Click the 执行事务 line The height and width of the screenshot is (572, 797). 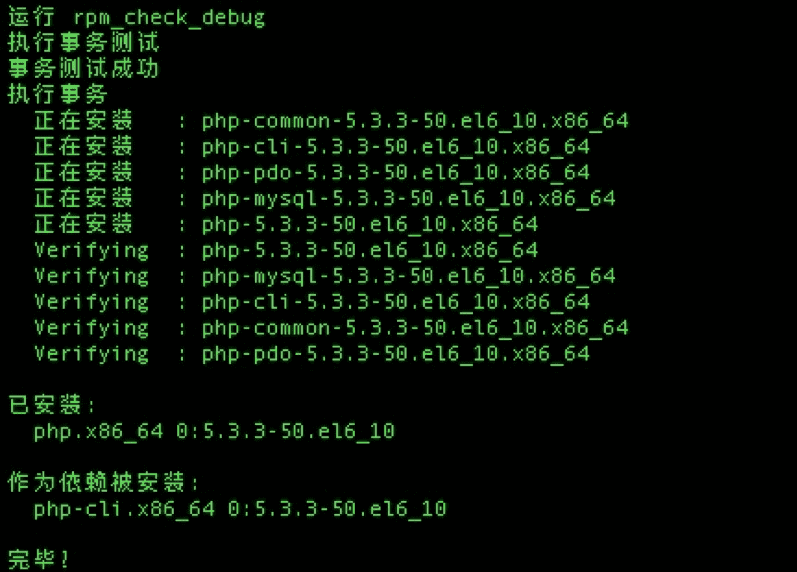click(x=57, y=95)
